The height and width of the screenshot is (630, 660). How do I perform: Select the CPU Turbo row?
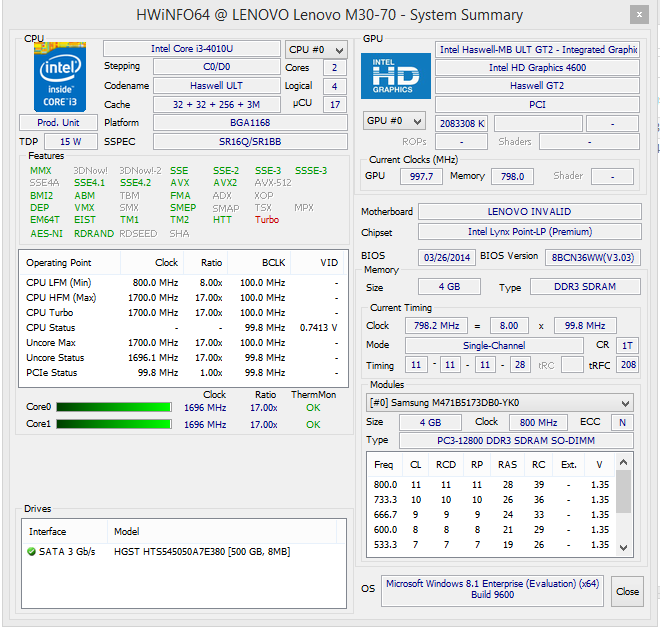[x=183, y=313]
